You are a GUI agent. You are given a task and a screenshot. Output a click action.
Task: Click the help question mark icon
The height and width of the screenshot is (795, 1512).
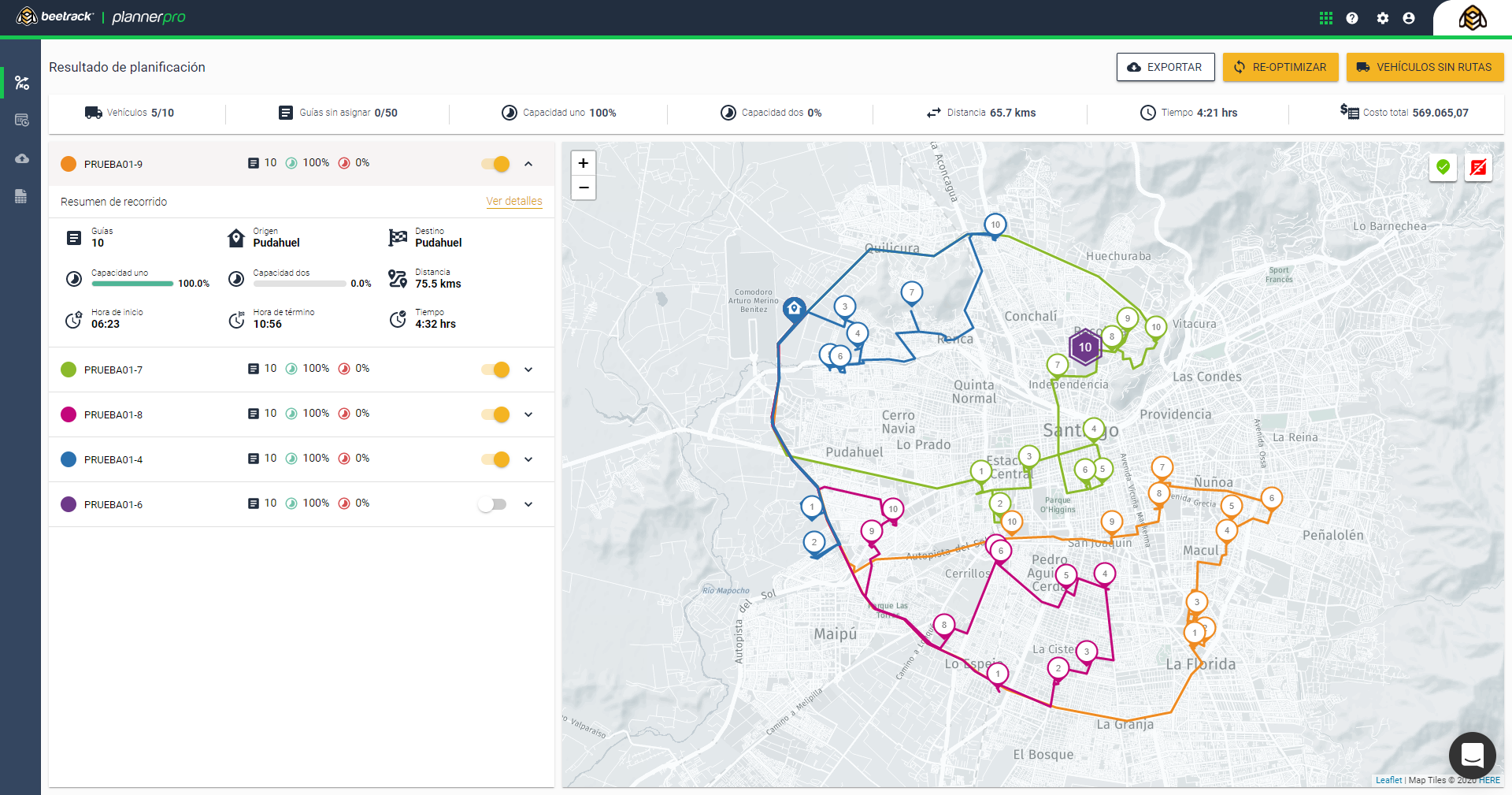coord(1352,18)
